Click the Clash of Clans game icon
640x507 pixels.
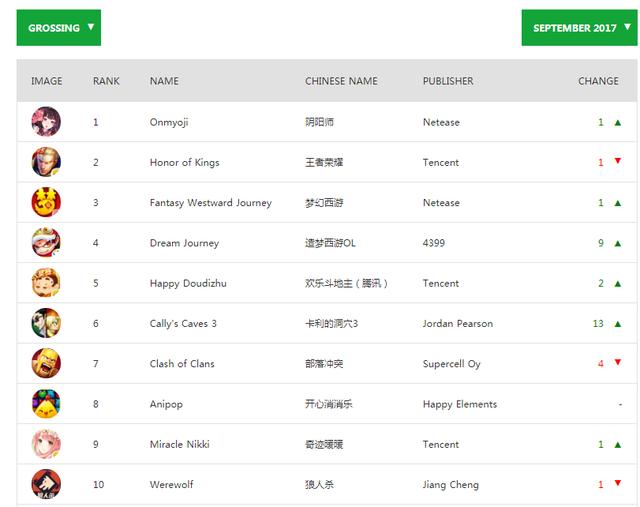46,363
